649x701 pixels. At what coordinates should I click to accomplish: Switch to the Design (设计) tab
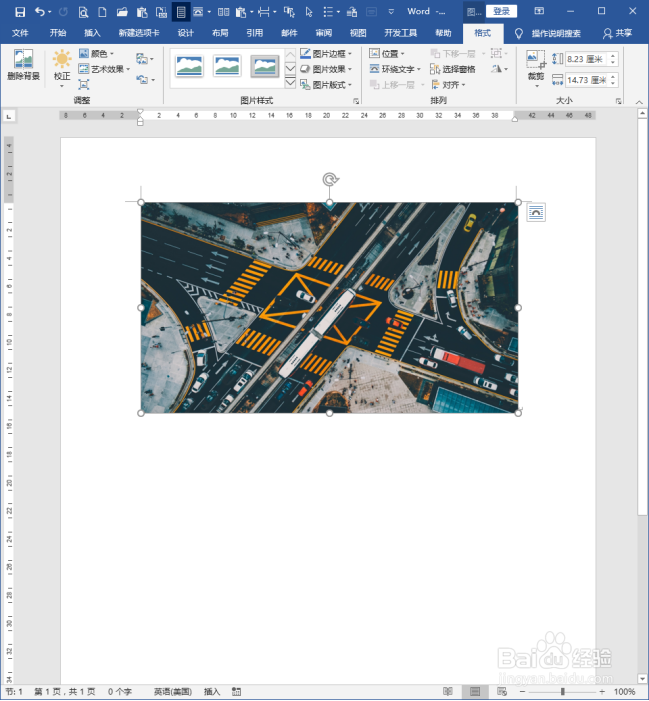tap(185, 33)
